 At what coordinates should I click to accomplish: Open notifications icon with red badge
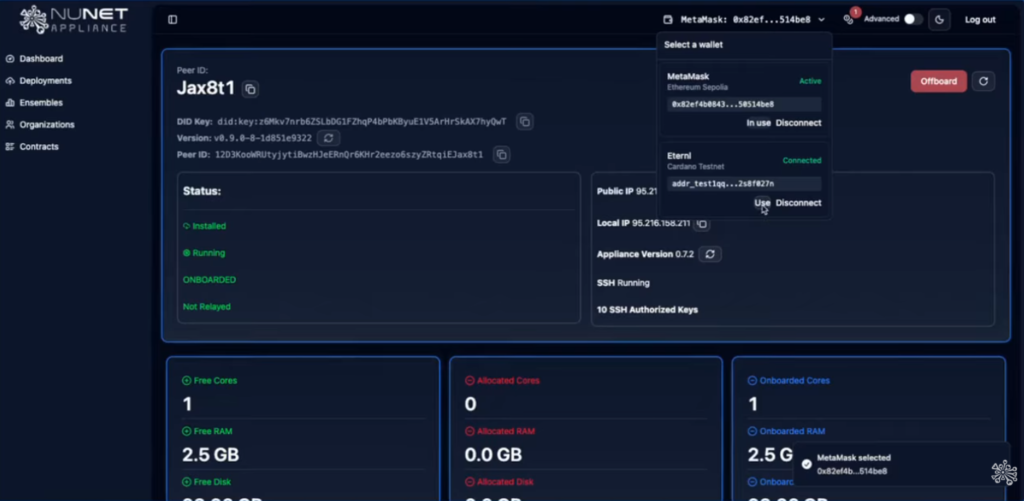point(849,19)
